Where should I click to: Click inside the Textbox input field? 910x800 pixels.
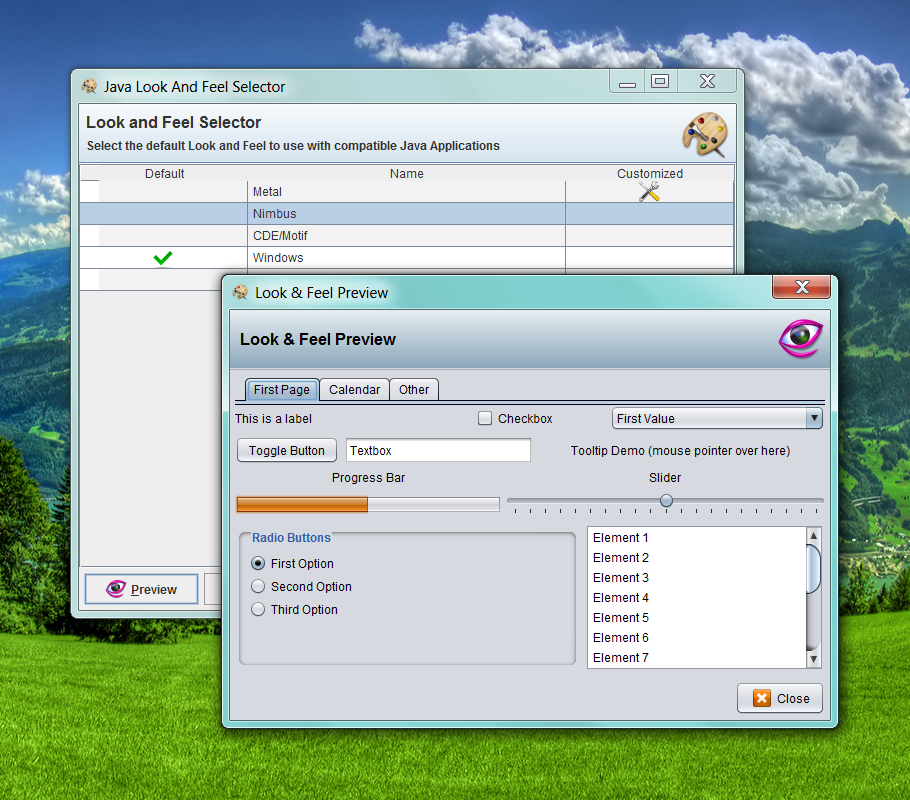click(x=438, y=451)
